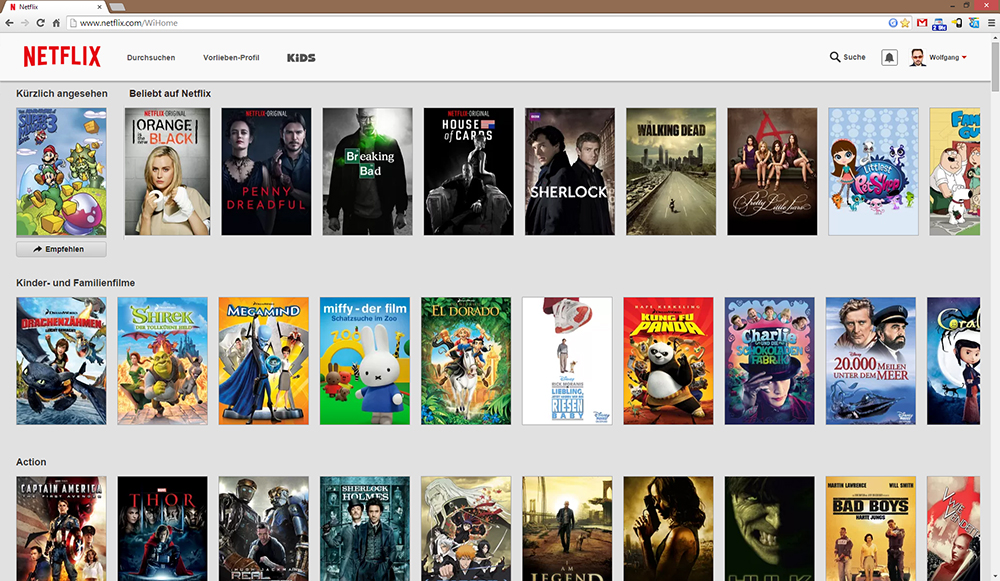Open Coraline poster
This screenshot has width=1000, height=581.
point(953,361)
